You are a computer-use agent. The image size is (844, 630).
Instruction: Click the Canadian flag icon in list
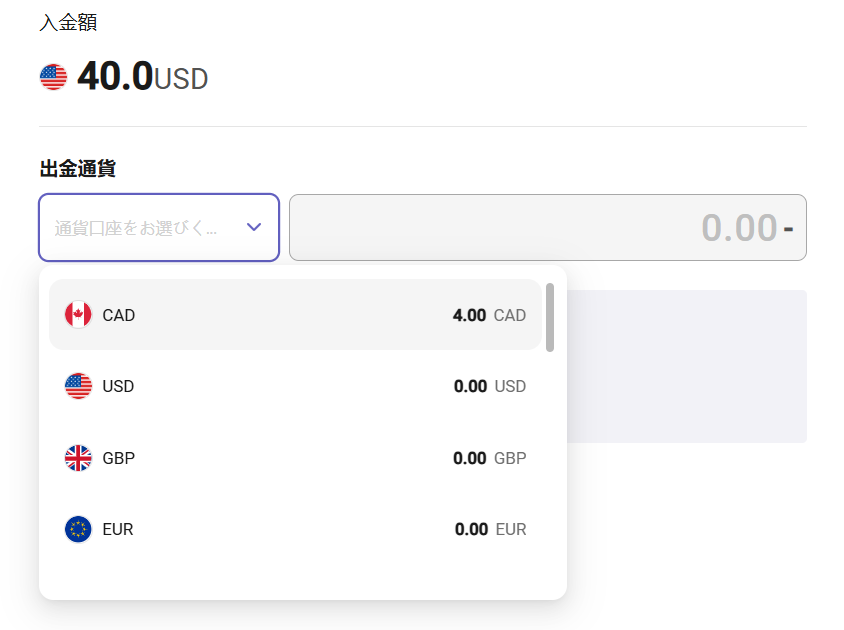click(78, 314)
